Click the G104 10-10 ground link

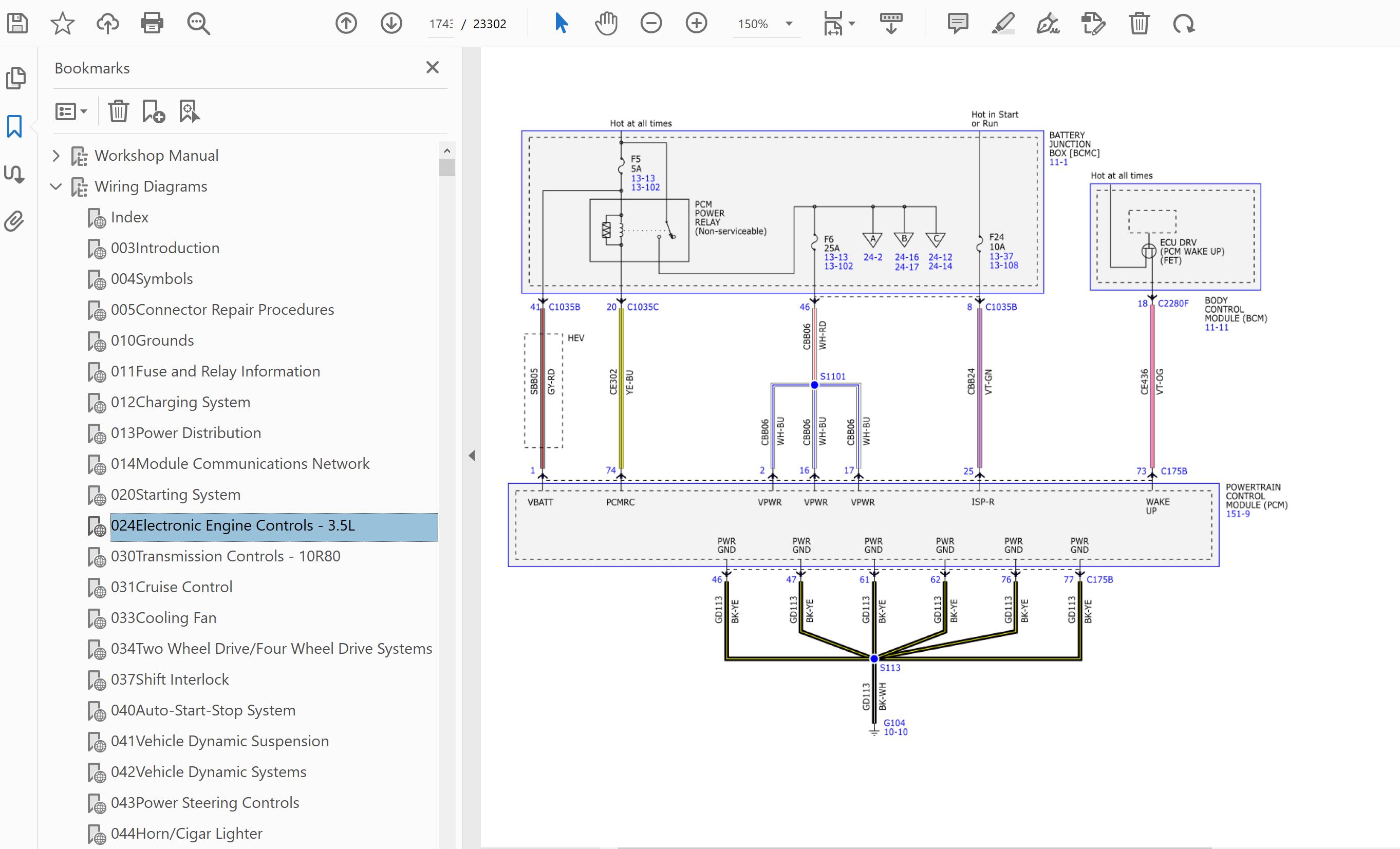pos(894,727)
